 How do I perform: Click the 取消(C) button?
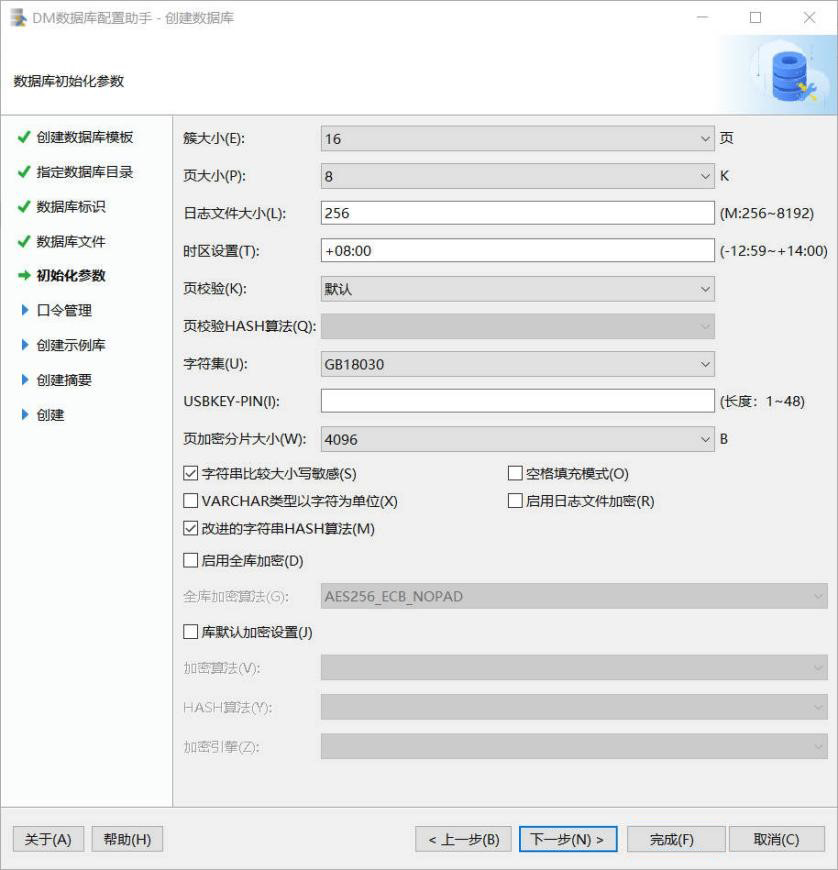[x=776, y=839]
